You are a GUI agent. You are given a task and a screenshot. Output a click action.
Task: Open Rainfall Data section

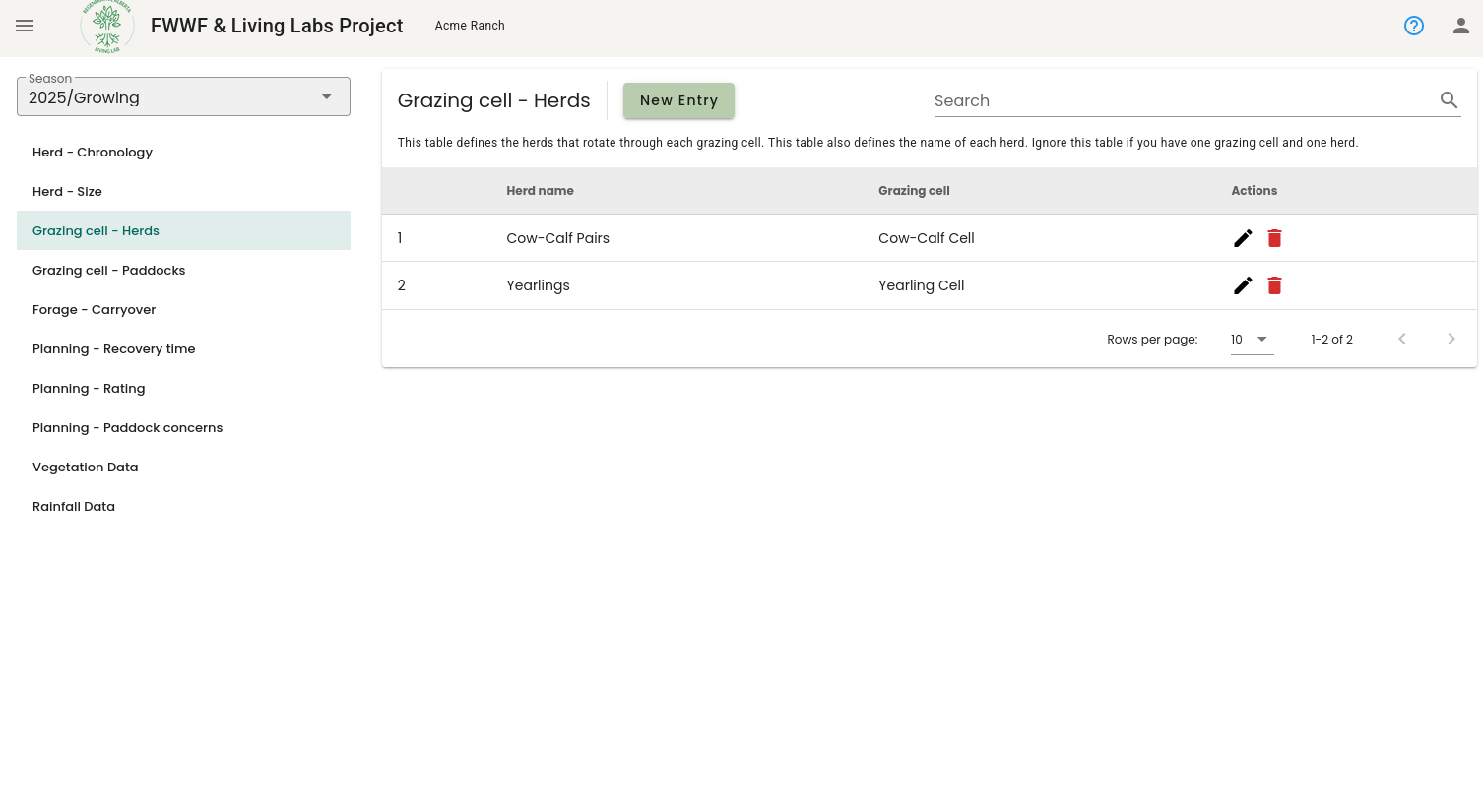(x=183, y=506)
